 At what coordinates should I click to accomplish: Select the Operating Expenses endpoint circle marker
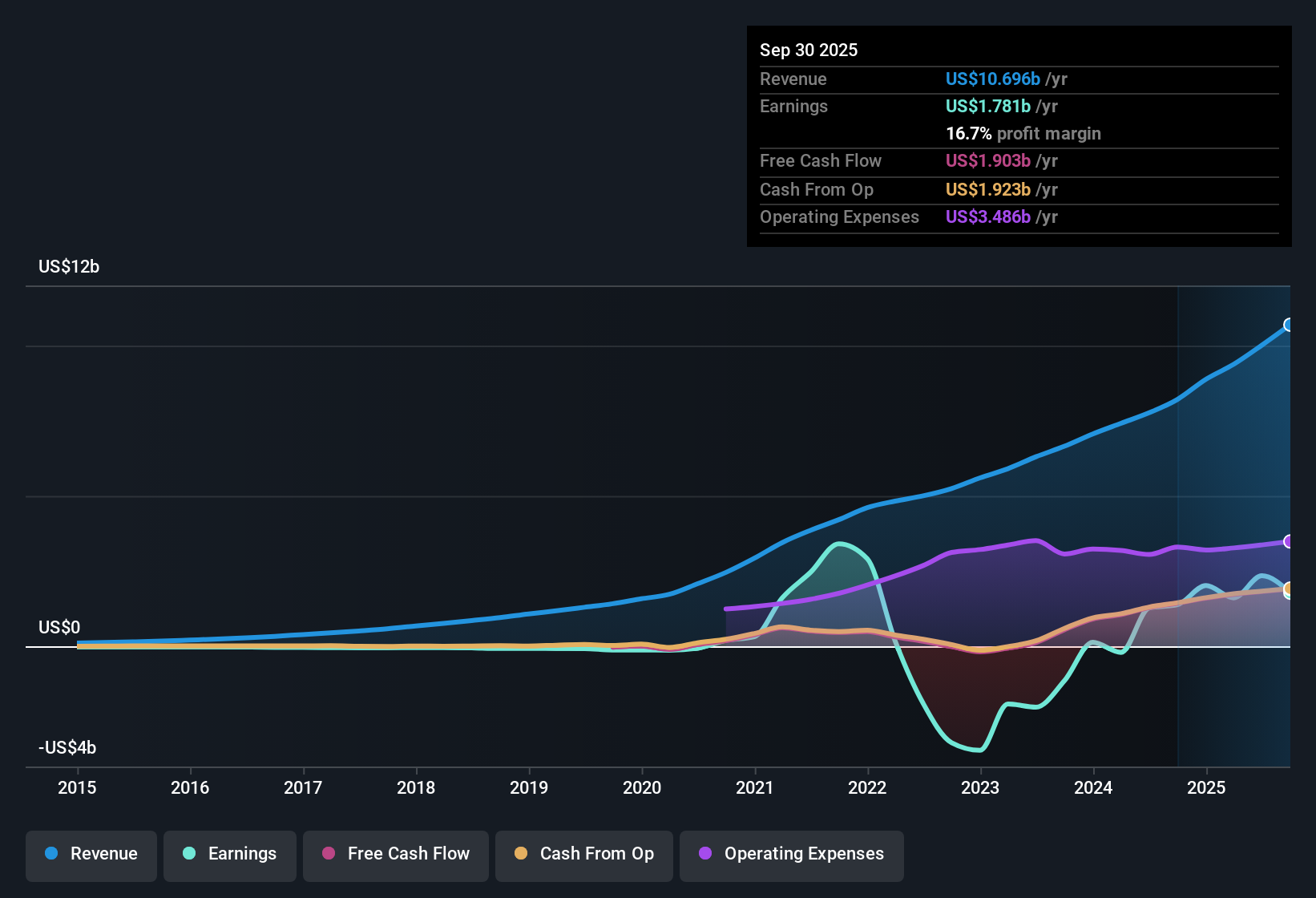tap(1289, 542)
